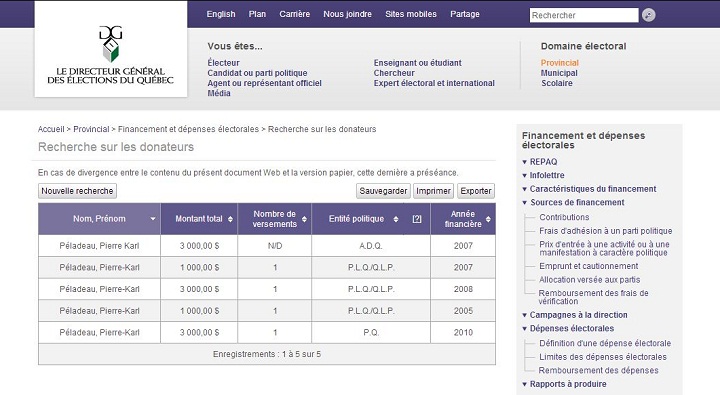This screenshot has width=720, height=395.
Task: Click the N/D versements cell
Action: (x=275, y=246)
